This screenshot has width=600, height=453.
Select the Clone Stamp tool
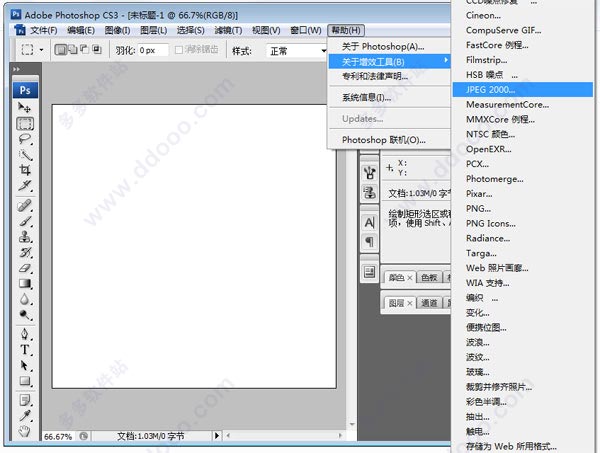pos(25,237)
